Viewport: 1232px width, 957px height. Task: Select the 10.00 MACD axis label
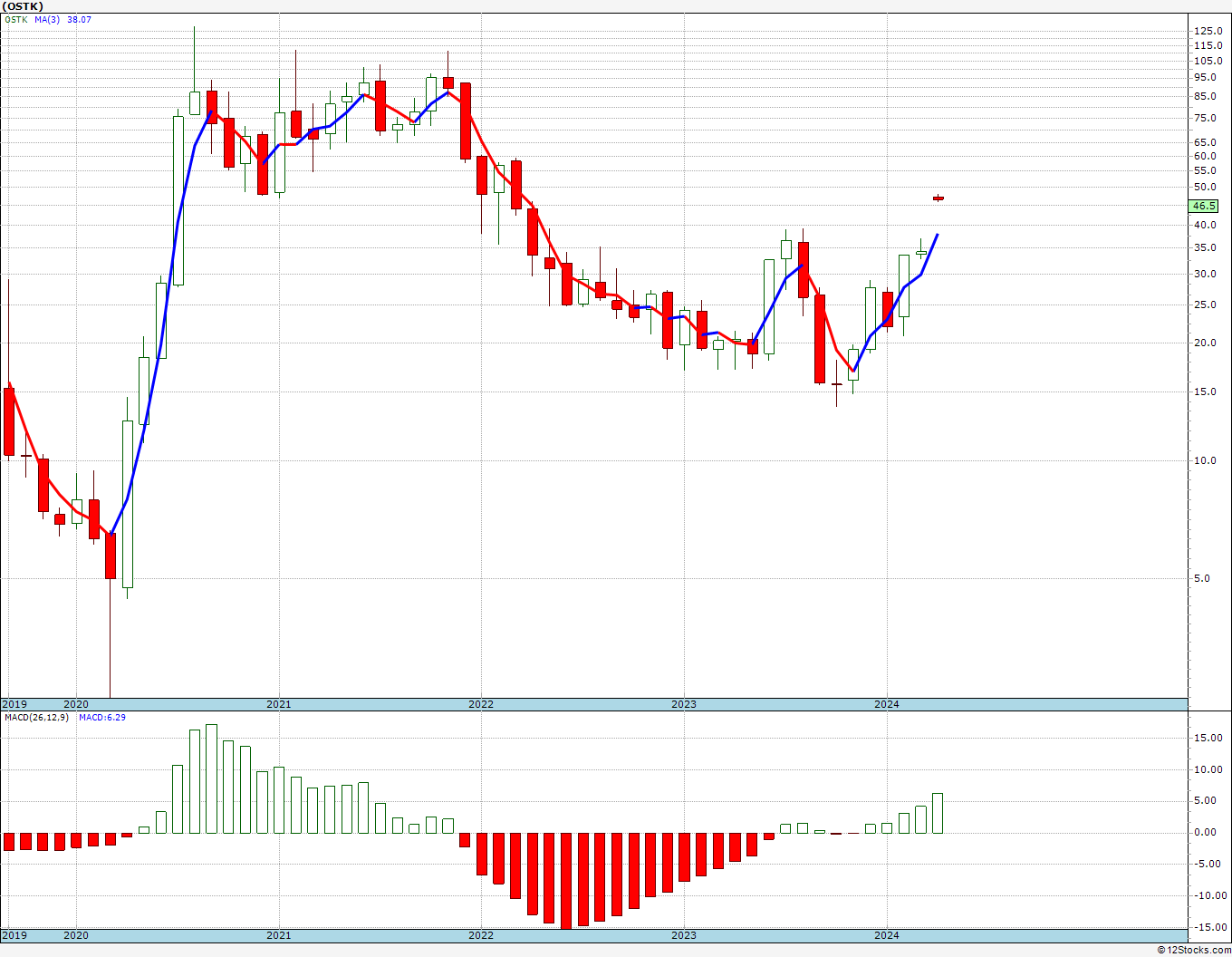click(x=1208, y=769)
